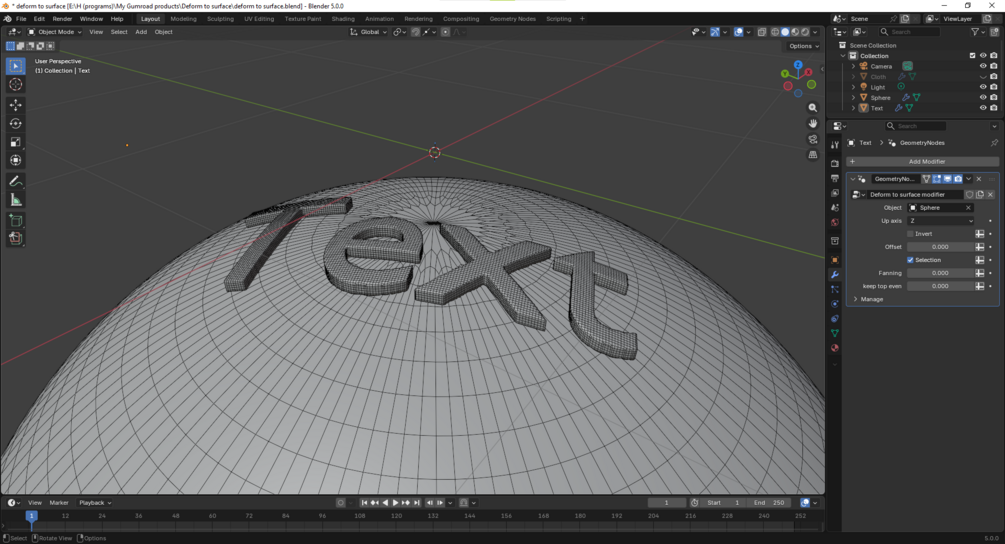Play the timeline animation
Viewport: 1005px width, 544px height.
tap(395, 503)
